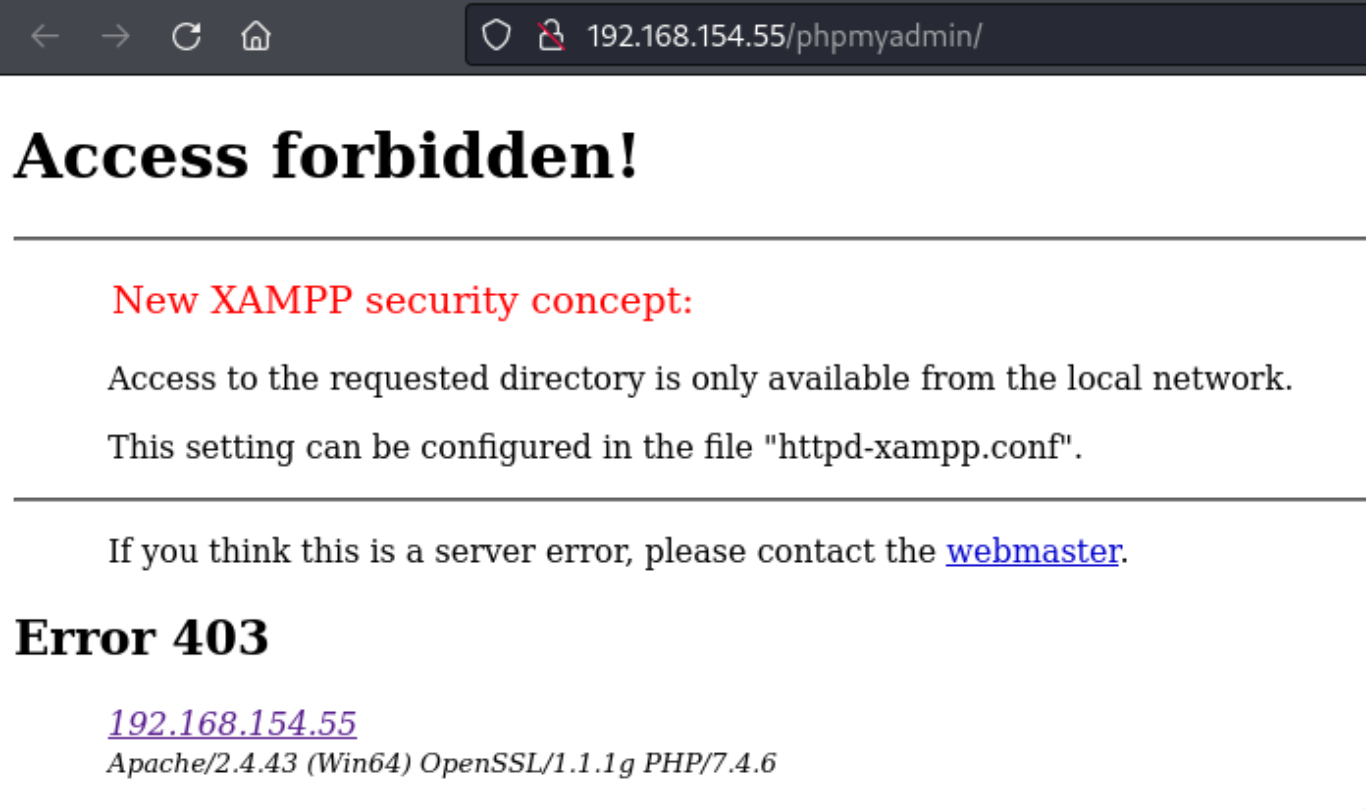Go to the browser Home page
The height and width of the screenshot is (810, 1366).
tap(257, 37)
